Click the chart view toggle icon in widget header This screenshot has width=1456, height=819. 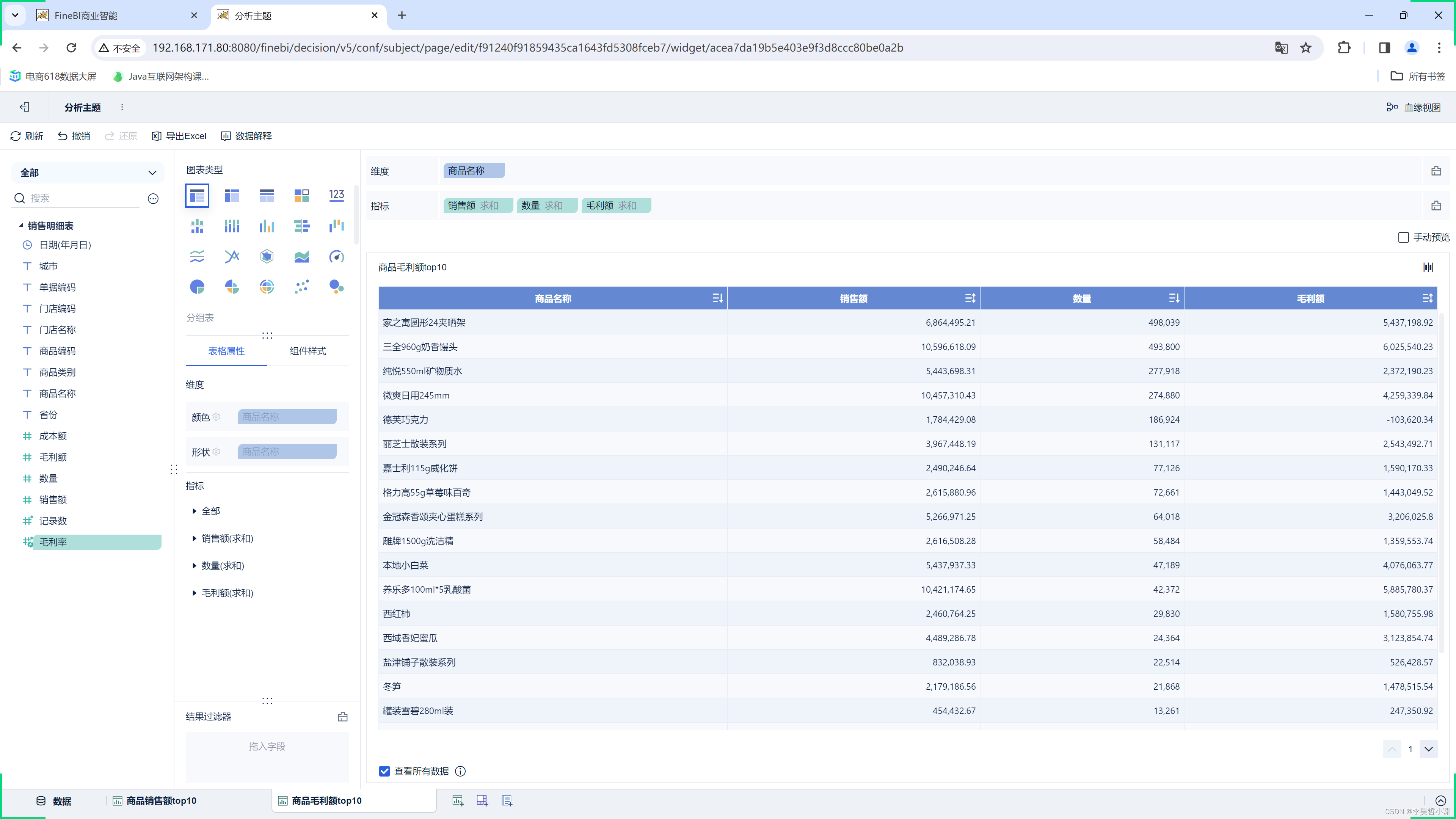tap(1428, 267)
